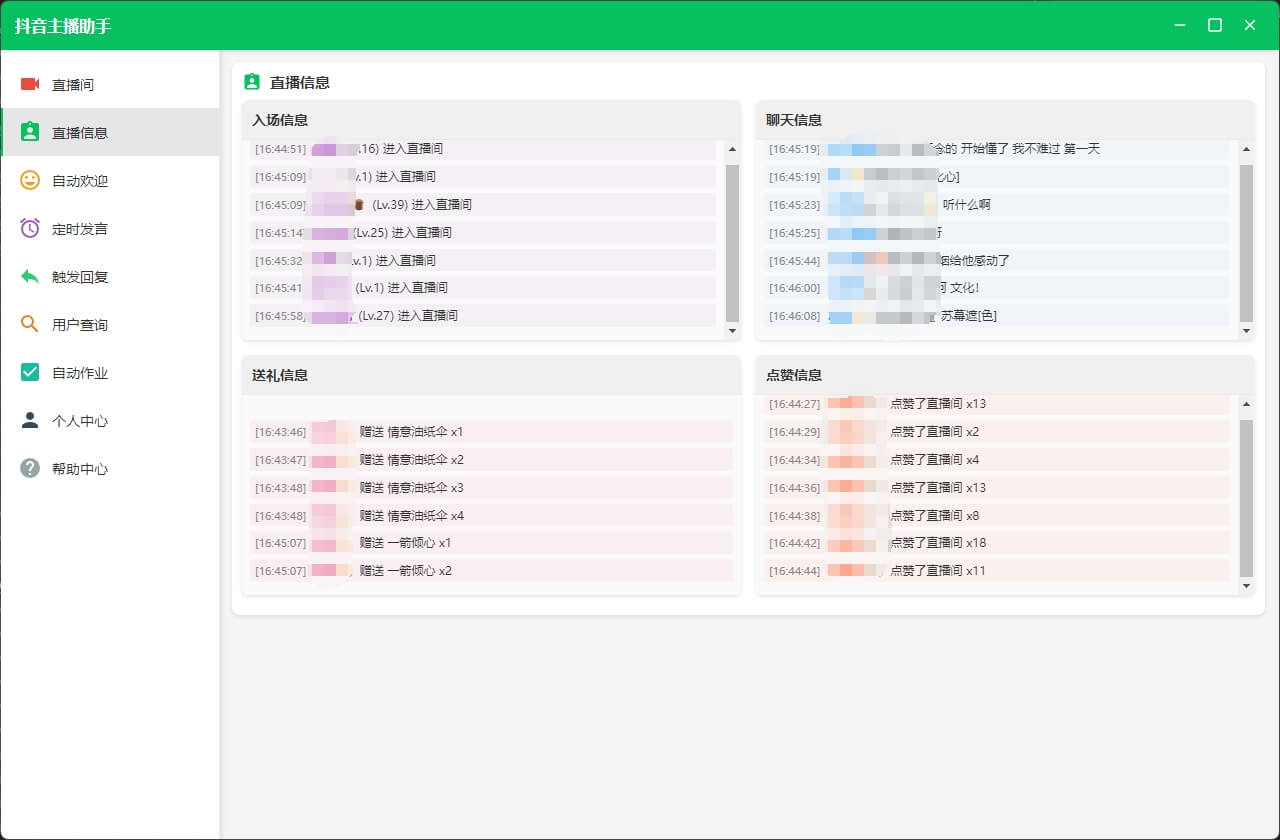Click the person icon for 个人中心
The image size is (1280, 840).
(30, 420)
